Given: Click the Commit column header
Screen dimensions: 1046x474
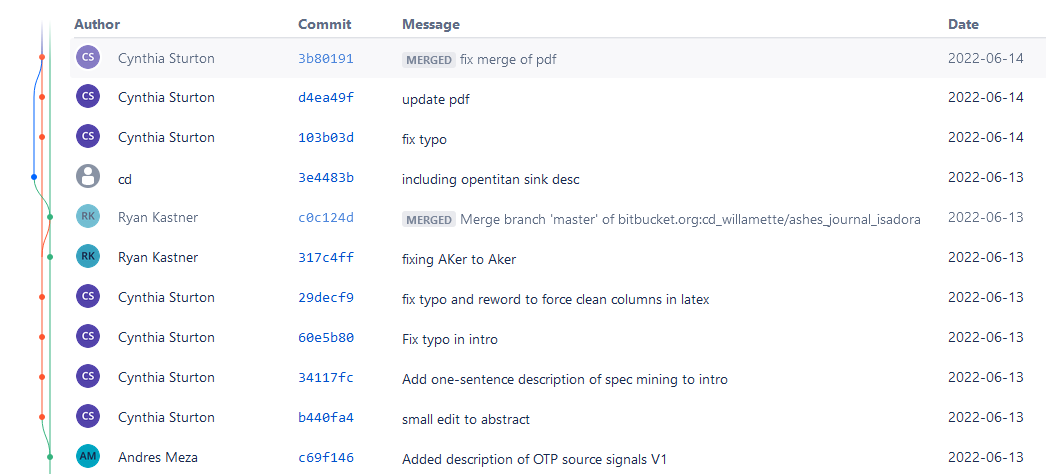Looking at the screenshot, I should tap(323, 24).
